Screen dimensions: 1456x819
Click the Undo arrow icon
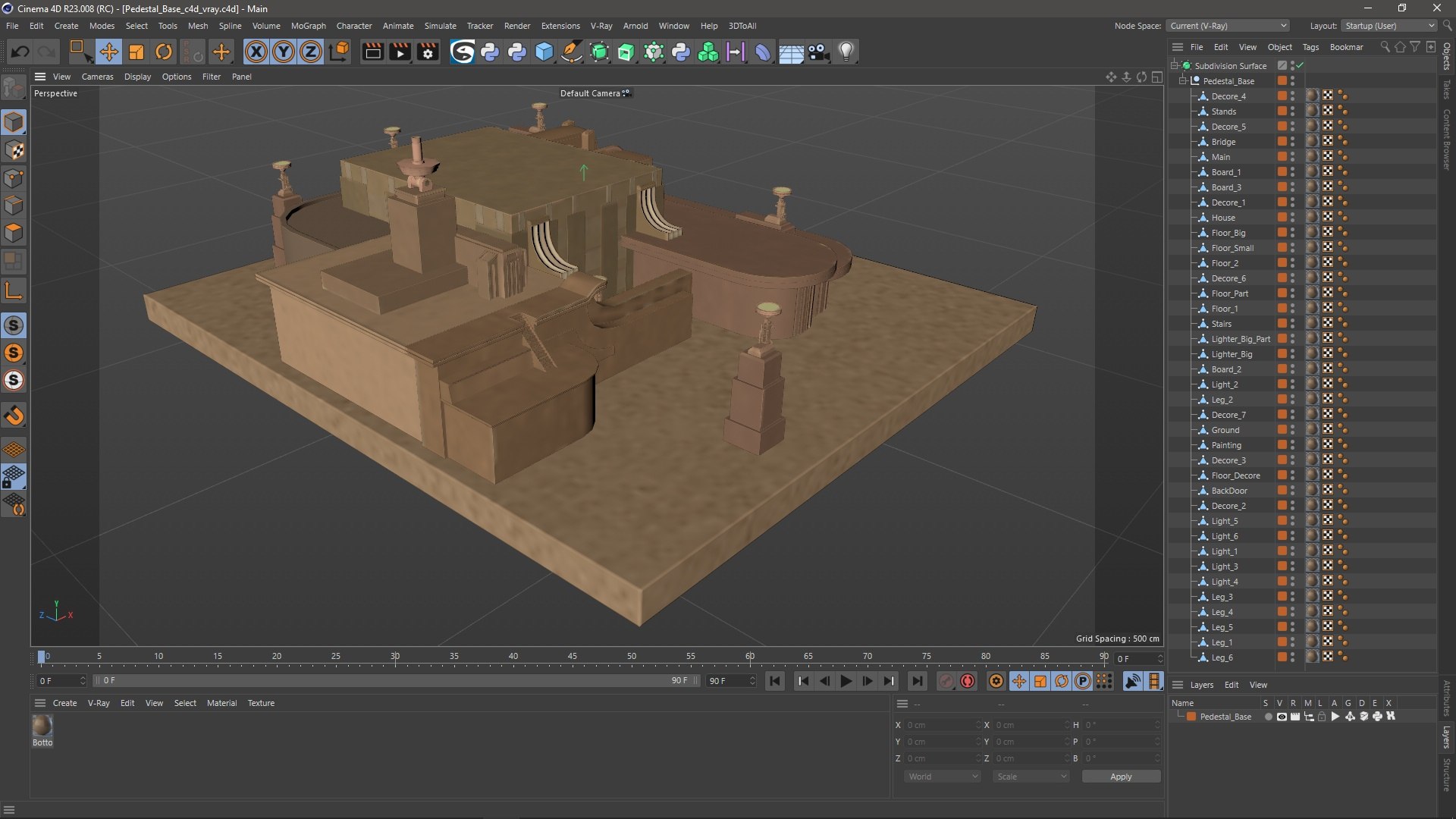coord(20,52)
